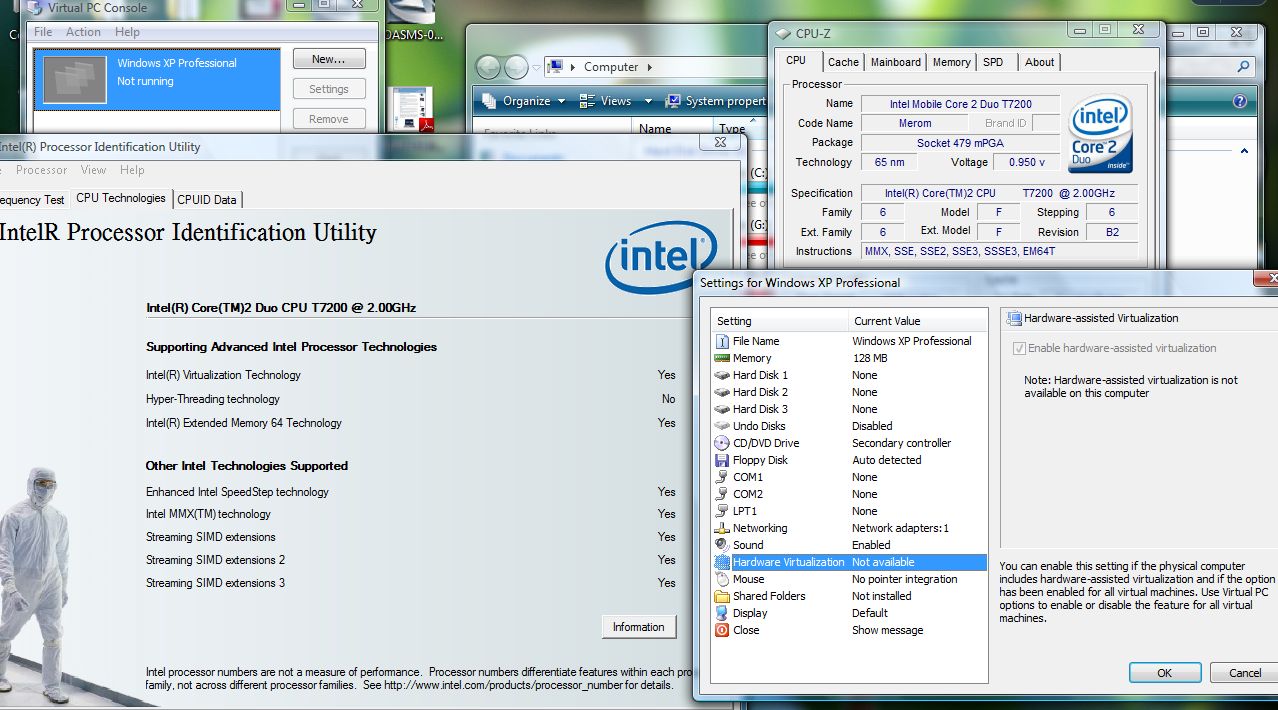Viewport: 1278px width, 710px height.
Task: Switch to the SPD tab in CPU-Z
Action: coord(993,62)
